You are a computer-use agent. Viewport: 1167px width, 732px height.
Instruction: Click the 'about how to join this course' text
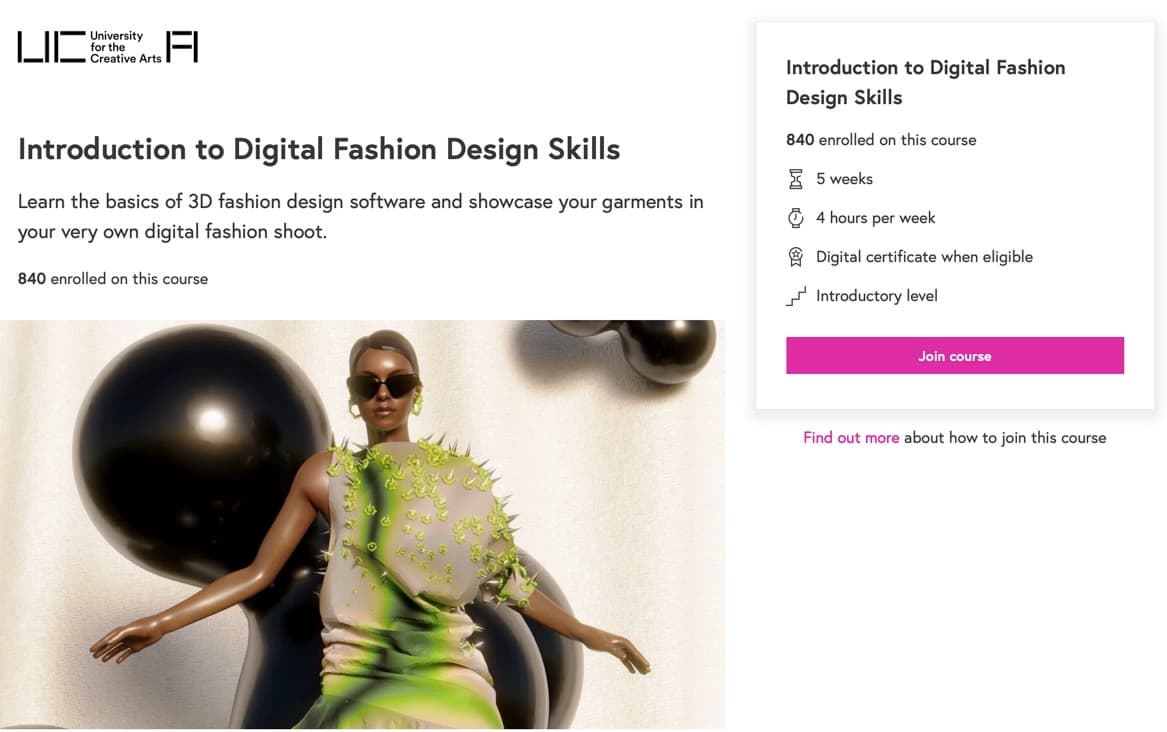pos(1005,438)
